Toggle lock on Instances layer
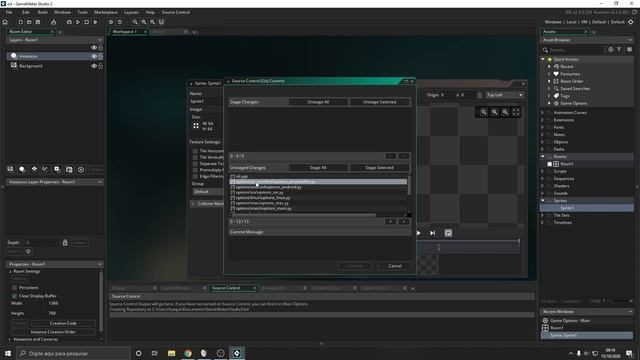640x360 pixels. point(100,56)
